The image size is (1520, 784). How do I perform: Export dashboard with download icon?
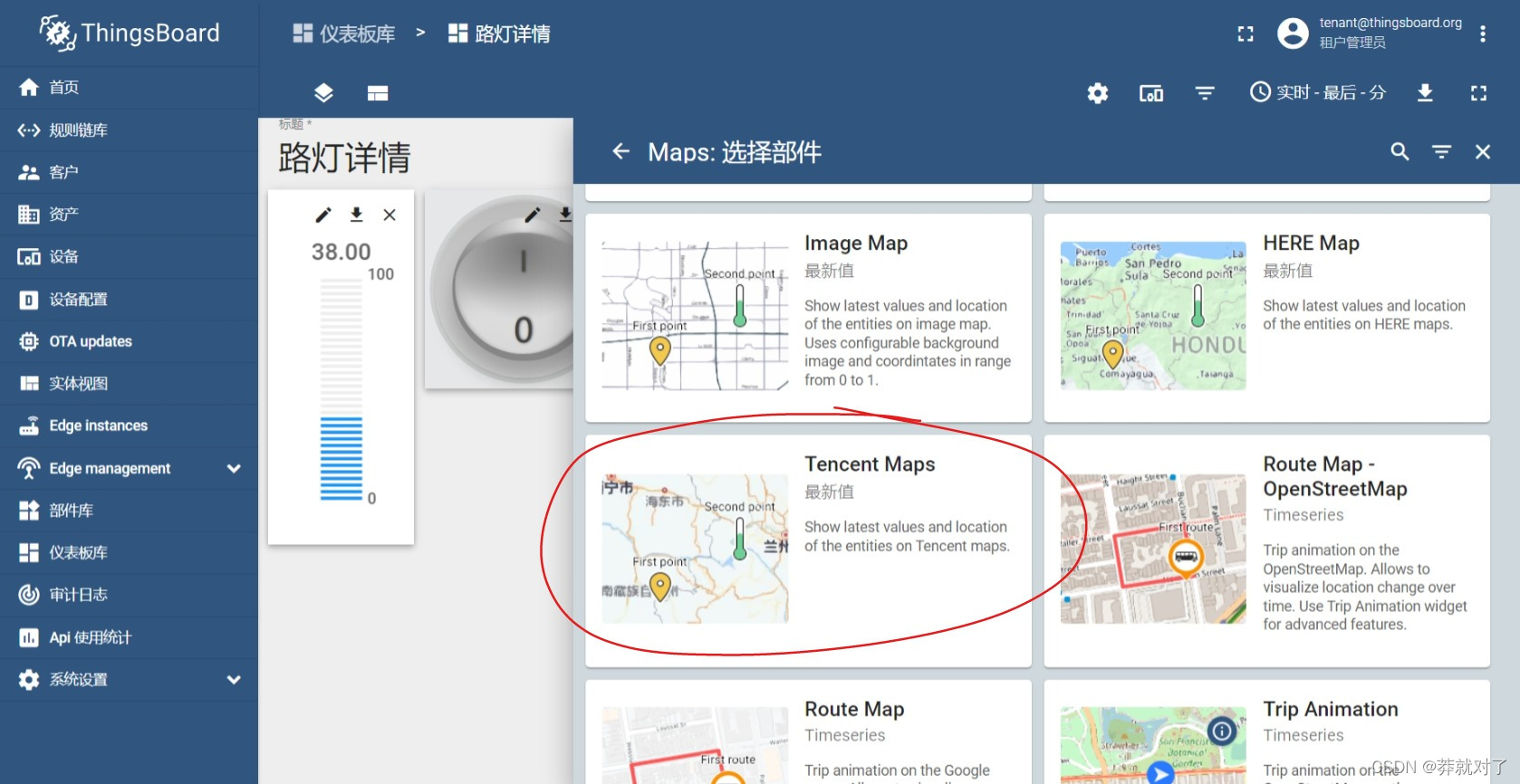tap(1425, 93)
